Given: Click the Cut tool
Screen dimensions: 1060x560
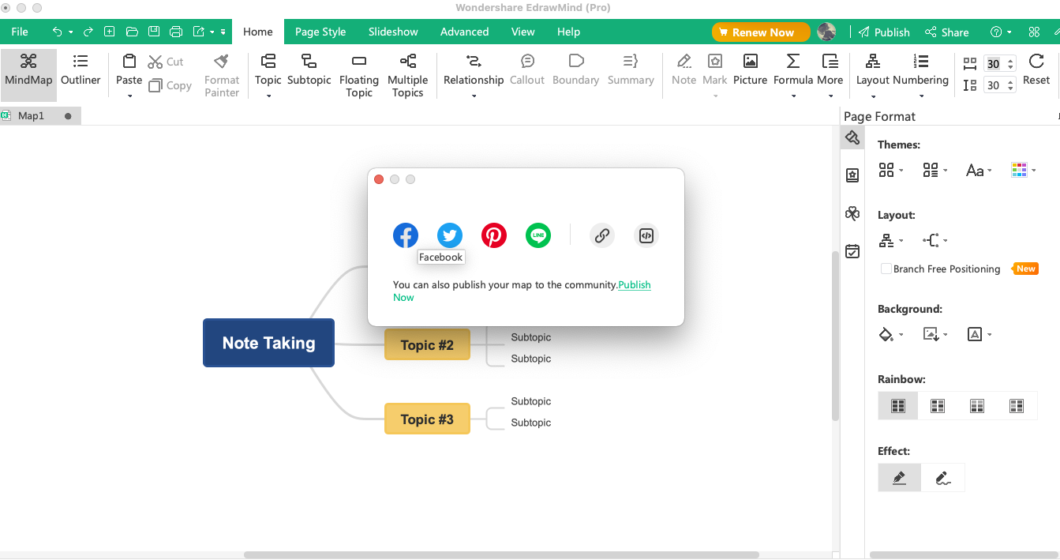Looking at the screenshot, I should click(x=166, y=62).
